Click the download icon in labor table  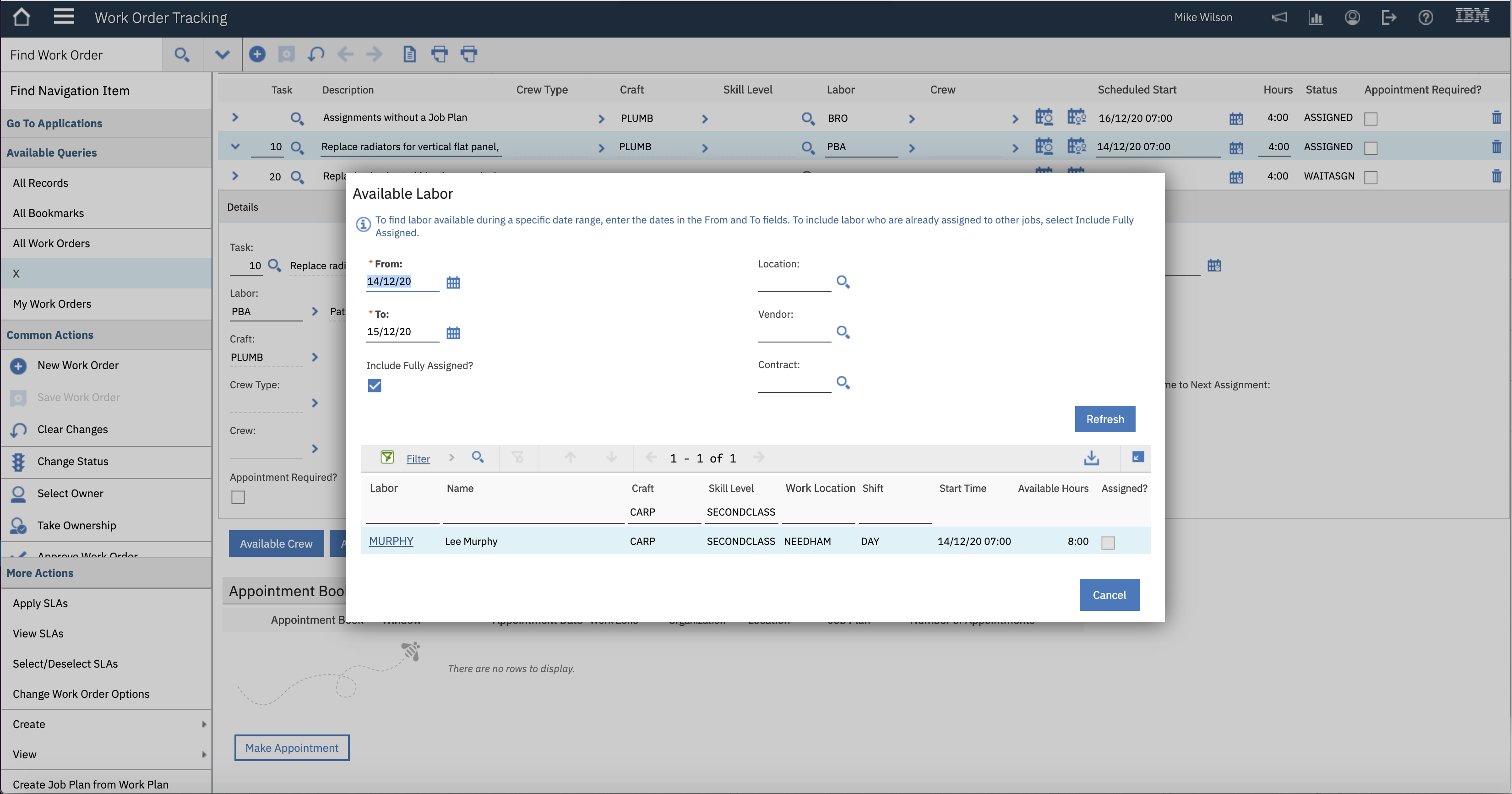pos(1091,458)
